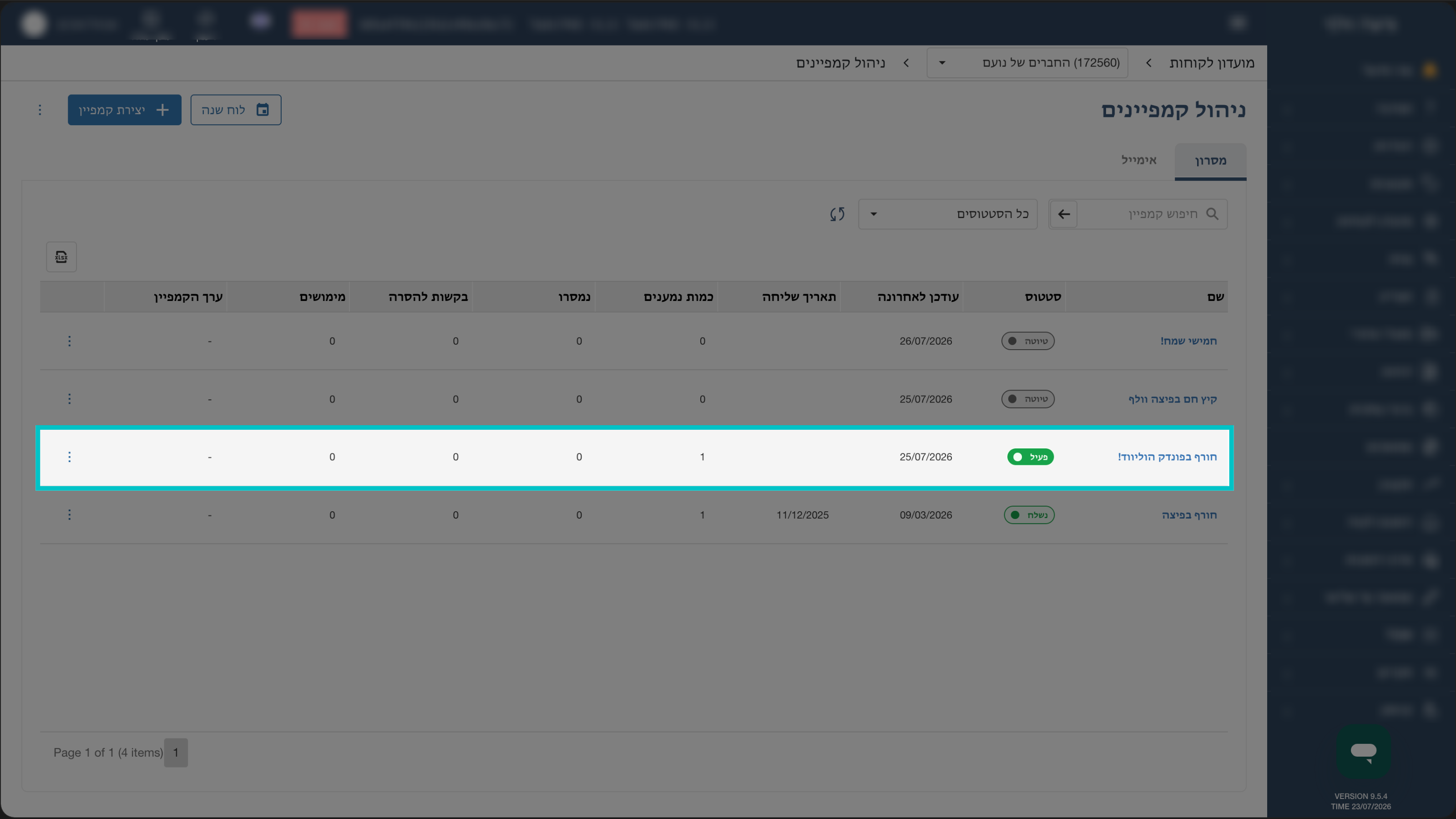
Task: Click the large ניהול קמפיינים page heading
Action: point(1173,110)
